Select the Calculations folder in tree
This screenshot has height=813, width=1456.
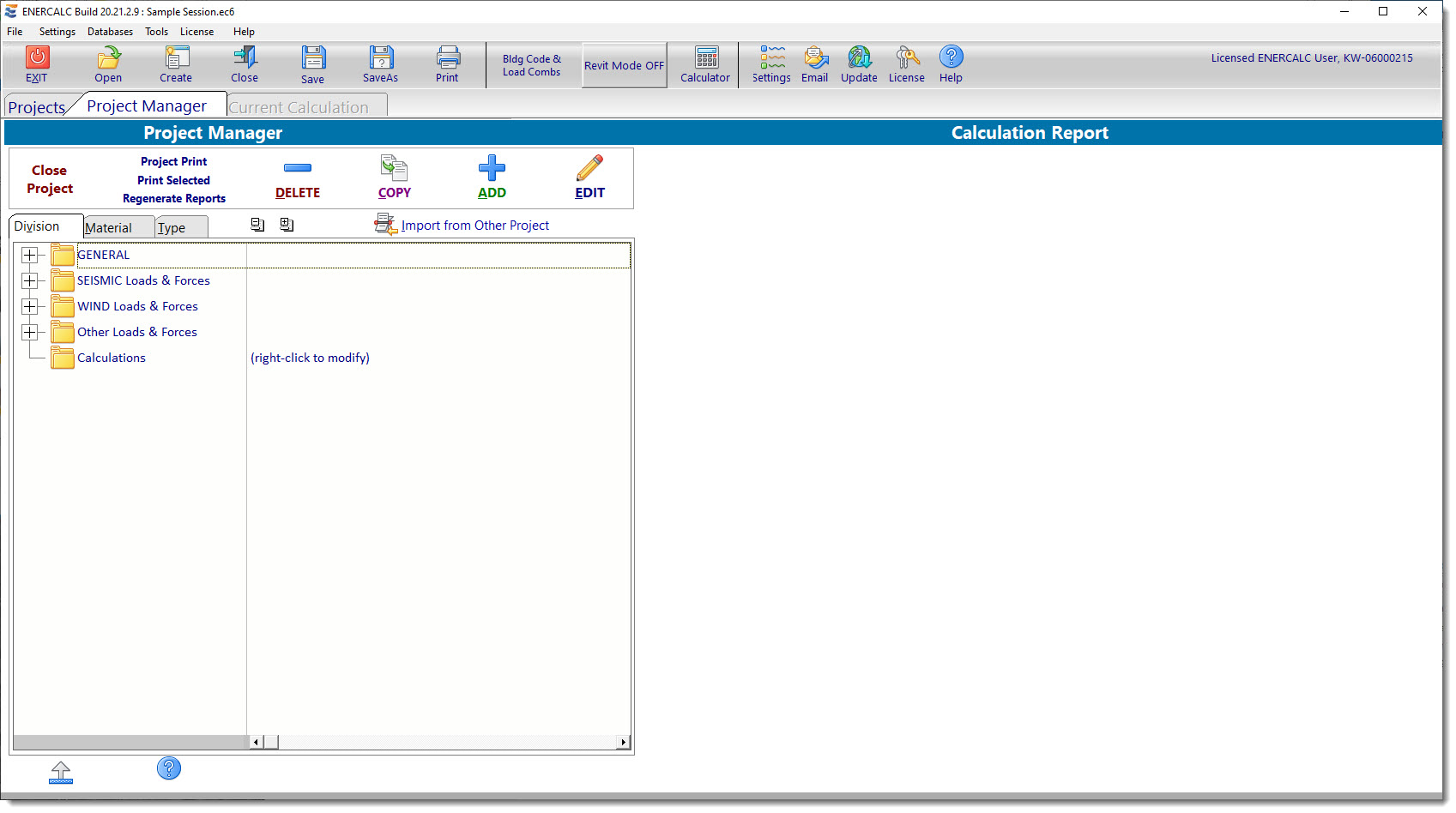[112, 358]
